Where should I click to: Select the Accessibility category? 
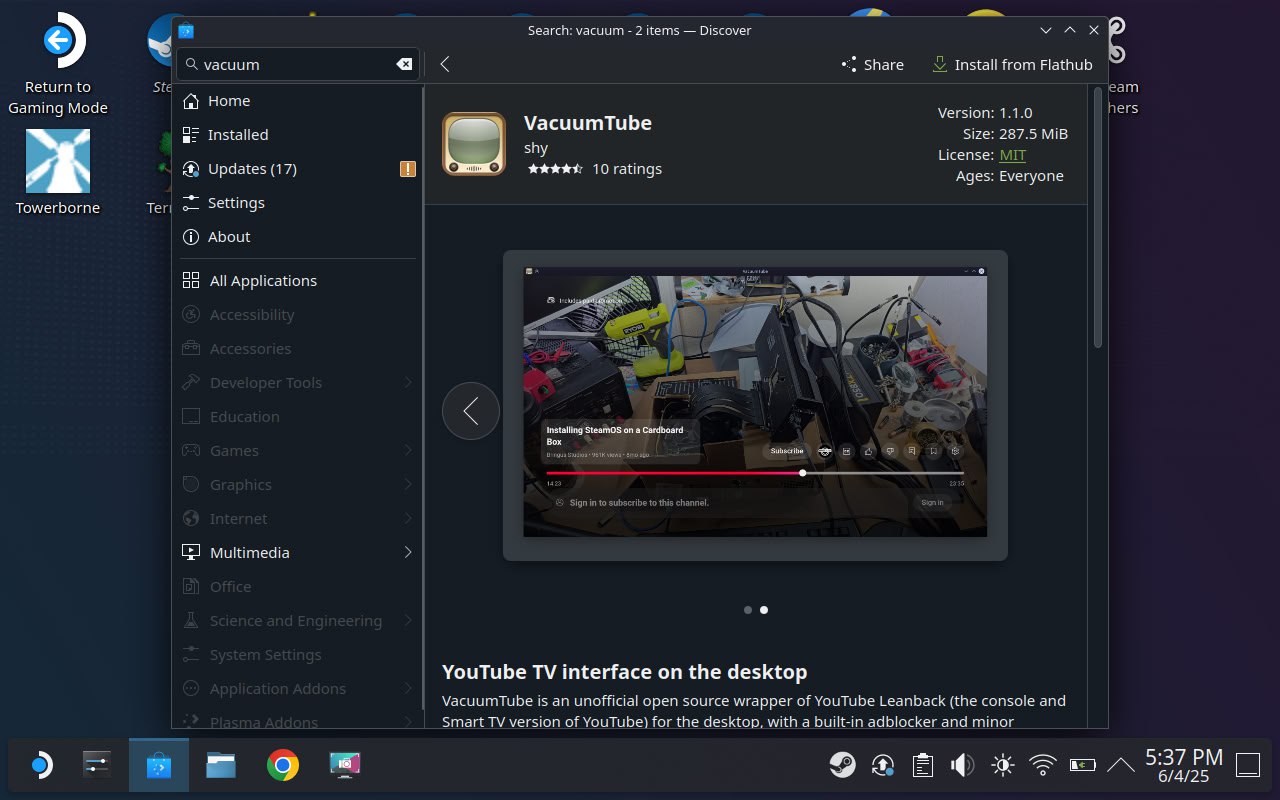298,315
